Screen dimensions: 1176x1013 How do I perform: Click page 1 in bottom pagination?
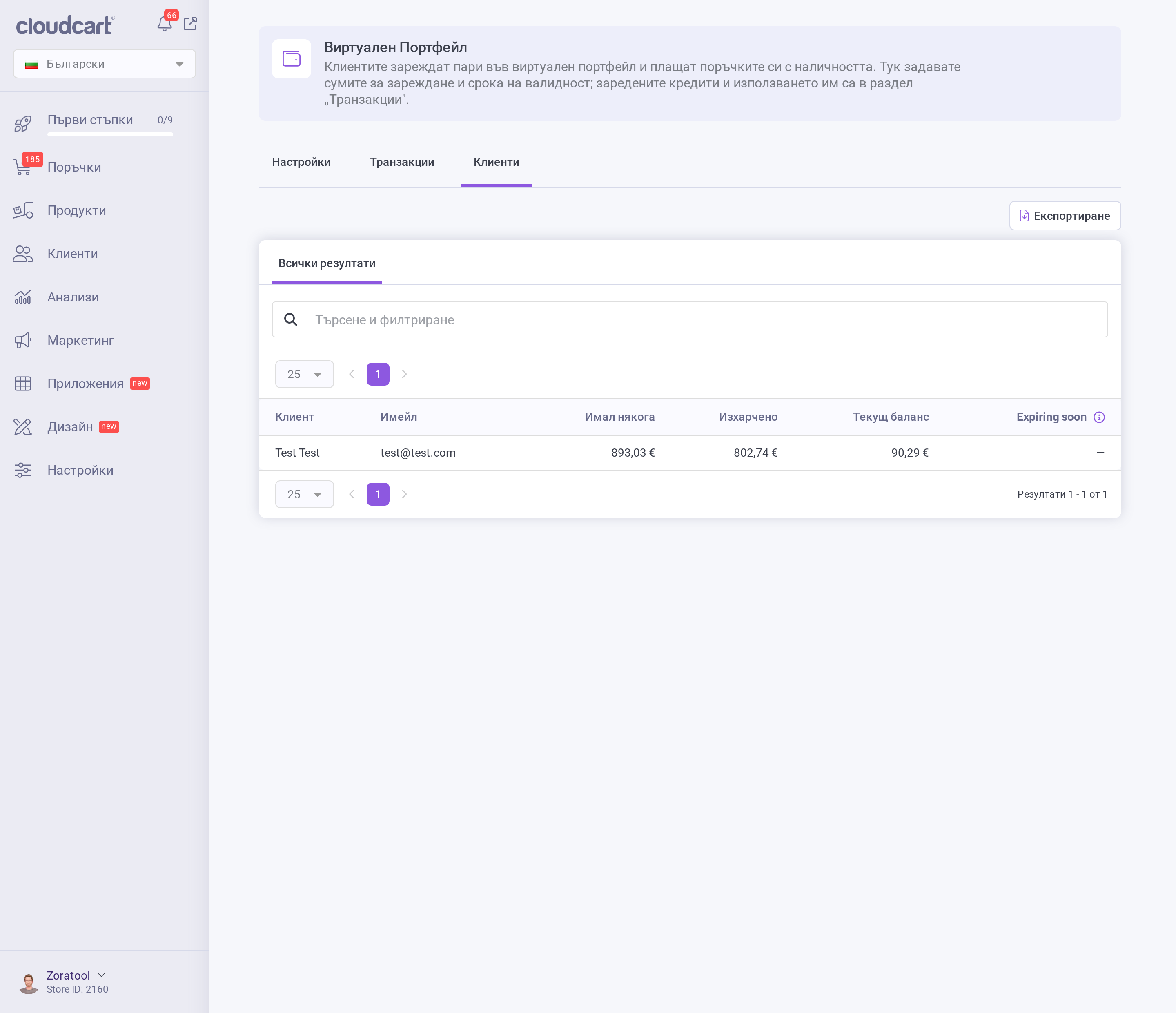pyautogui.click(x=378, y=495)
